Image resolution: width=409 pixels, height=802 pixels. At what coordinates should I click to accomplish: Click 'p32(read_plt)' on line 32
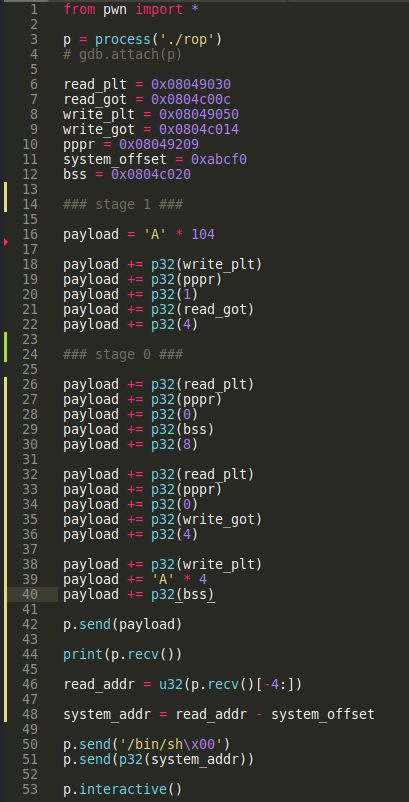click(202, 474)
